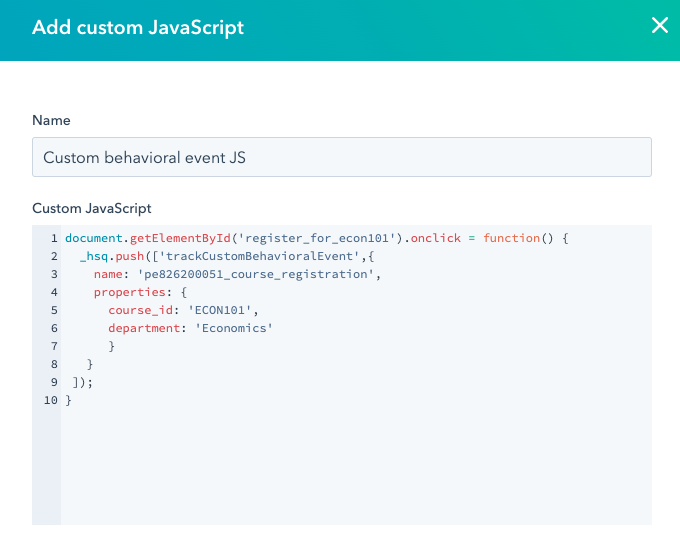Click line number 5 in the gutter
The height and width of the screenshot is (534, 680).
(52, 310)
